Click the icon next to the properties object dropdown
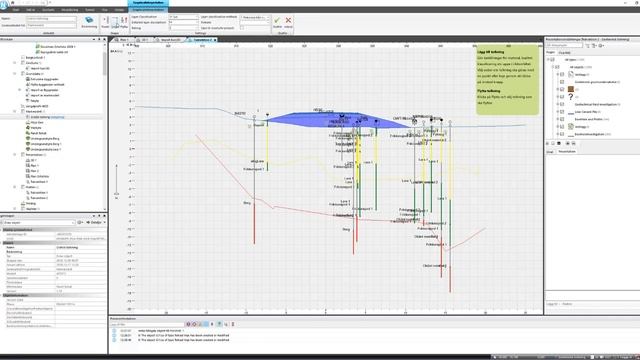The width and height of the screenshot is (640, 360). click(80, 222)
